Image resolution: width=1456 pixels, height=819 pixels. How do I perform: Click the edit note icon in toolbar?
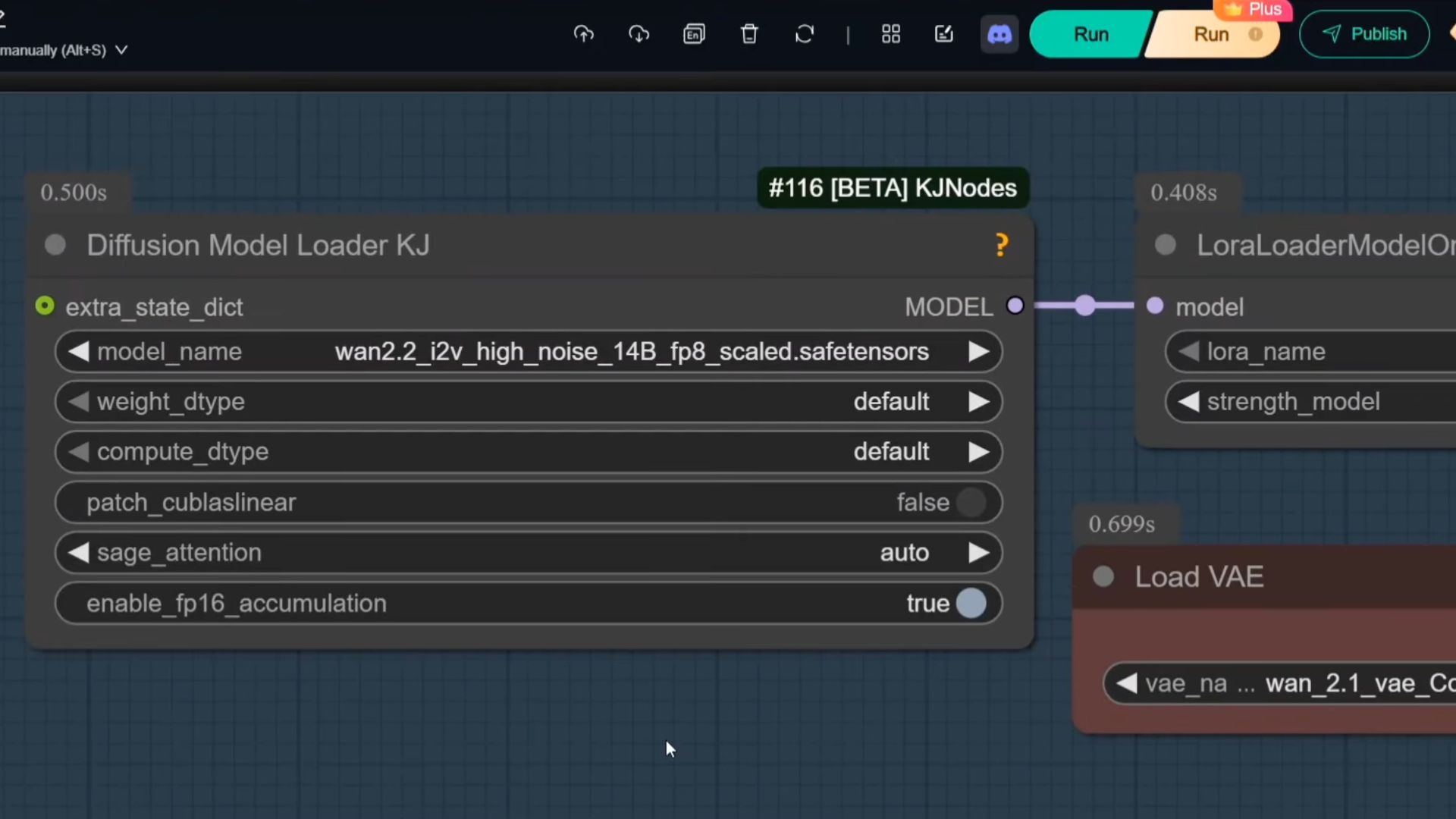click(x=944, y=34)
